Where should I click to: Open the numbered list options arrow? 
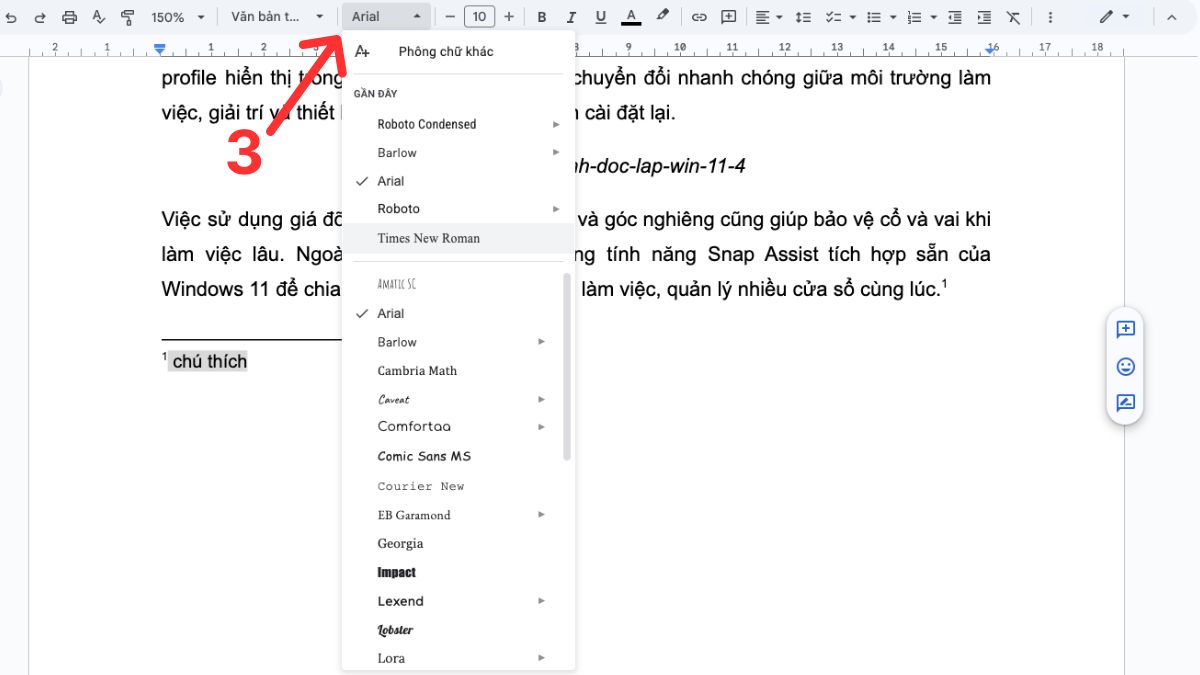[x=932, y=17]
